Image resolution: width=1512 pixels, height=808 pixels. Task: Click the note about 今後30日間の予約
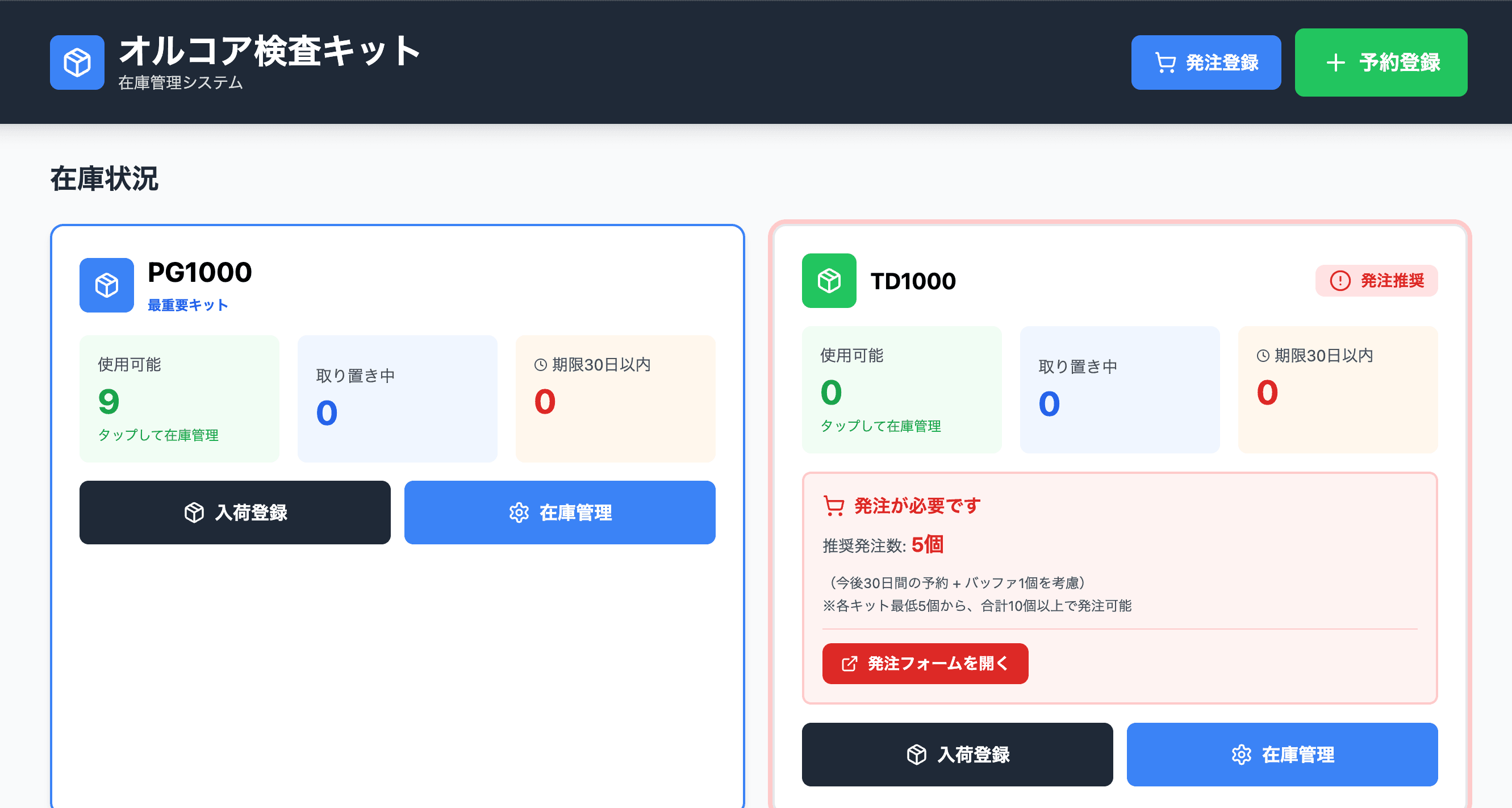tap(957, 582)
